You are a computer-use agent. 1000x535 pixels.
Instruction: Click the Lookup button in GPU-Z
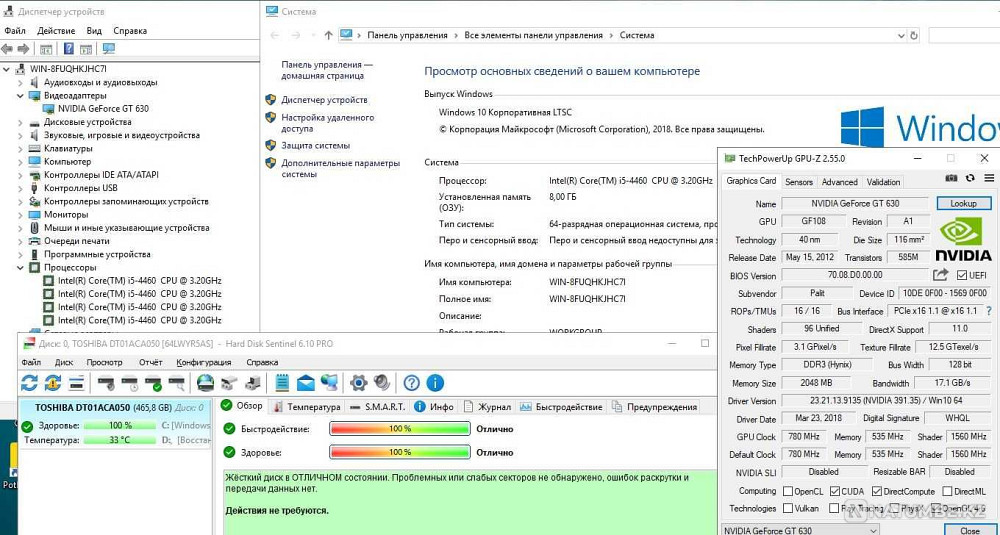[963, 203]
